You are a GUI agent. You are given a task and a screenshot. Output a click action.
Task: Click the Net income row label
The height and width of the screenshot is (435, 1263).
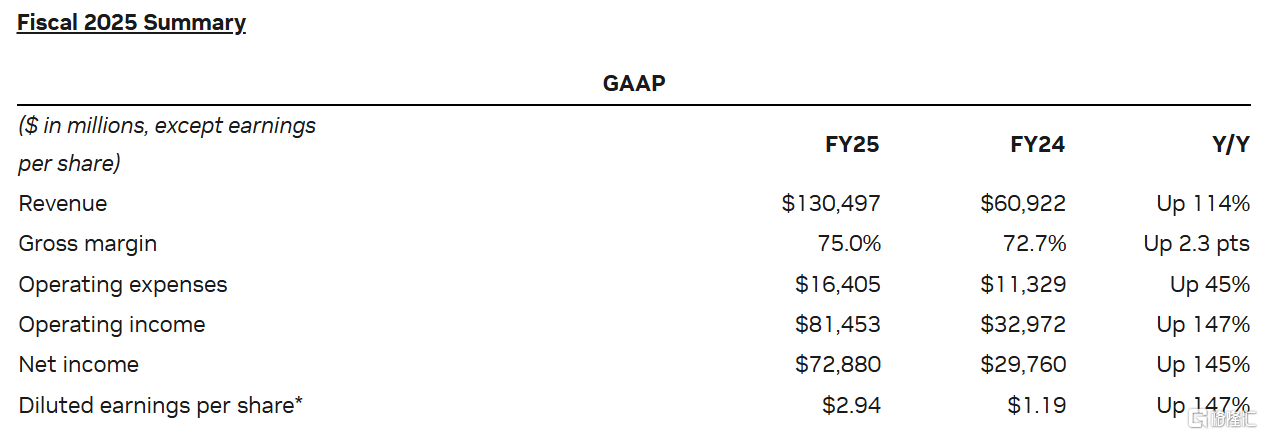pos(79,365)
